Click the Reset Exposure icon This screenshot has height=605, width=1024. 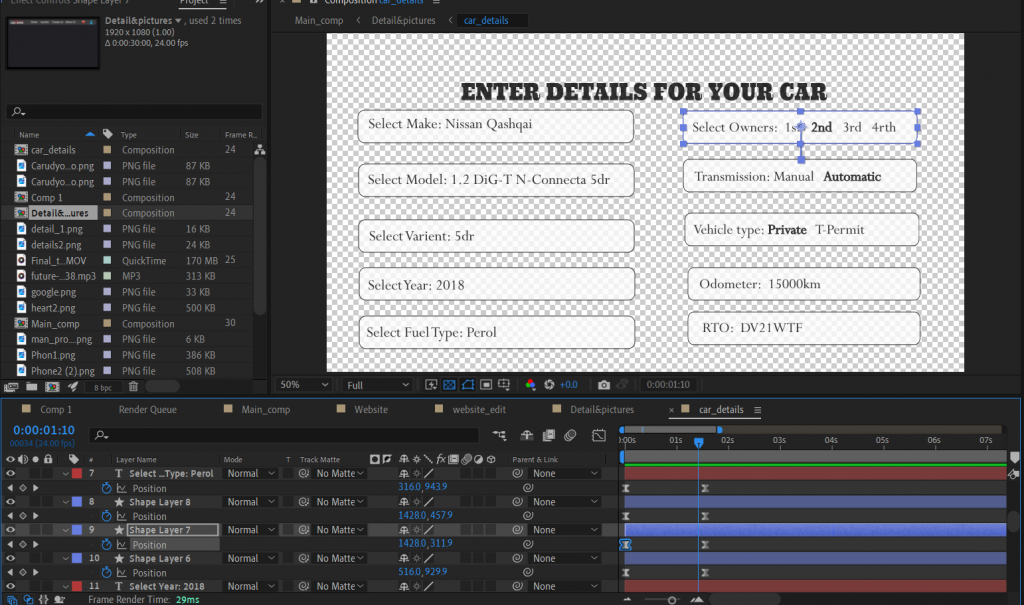click(549, 385)
